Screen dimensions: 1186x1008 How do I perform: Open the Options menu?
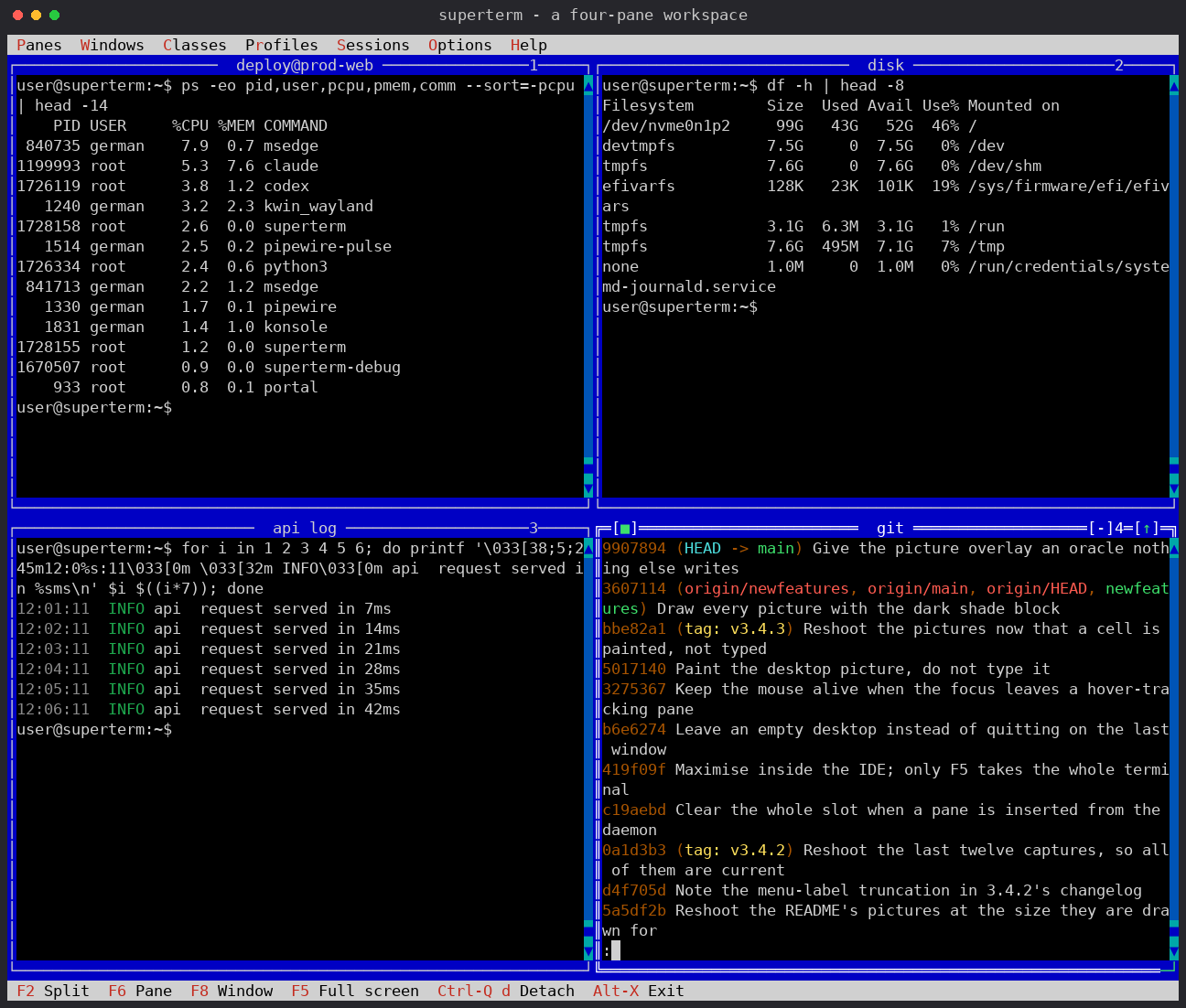[x=460, y=45]
